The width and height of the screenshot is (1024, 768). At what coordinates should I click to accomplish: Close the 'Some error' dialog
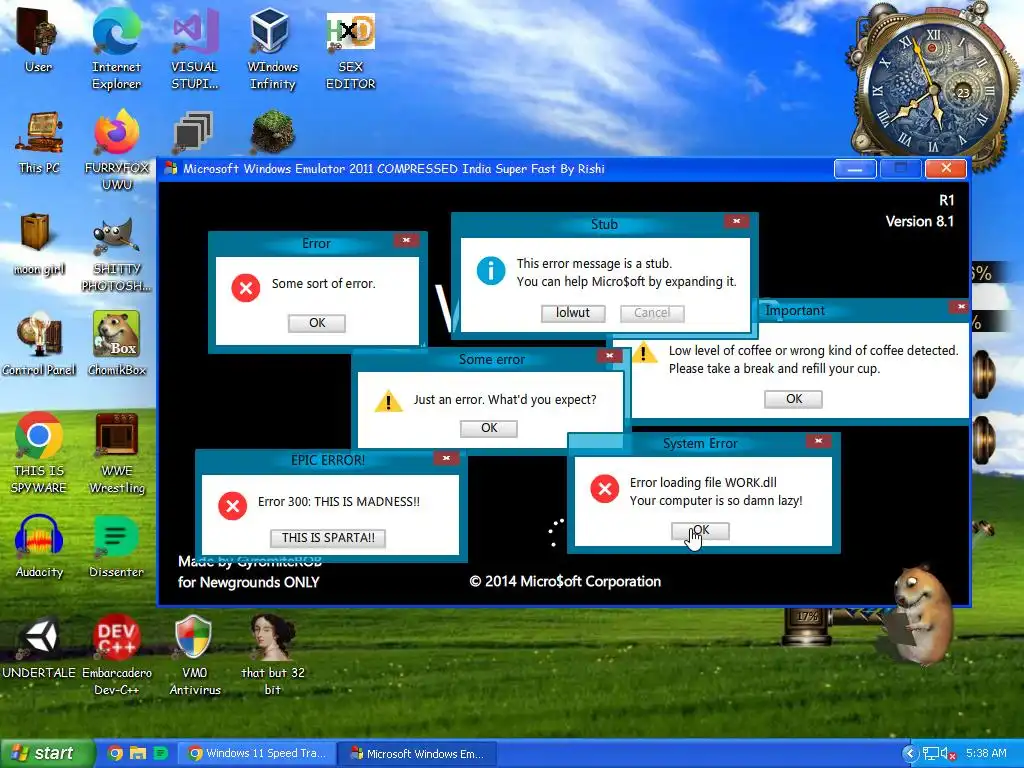coord(609,356)
